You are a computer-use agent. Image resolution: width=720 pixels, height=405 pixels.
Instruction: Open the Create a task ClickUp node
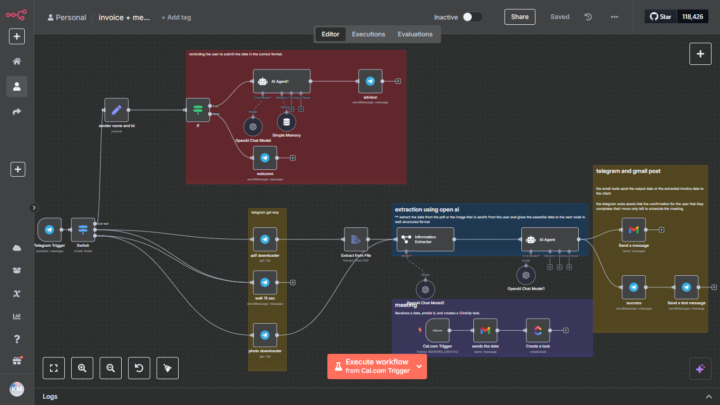click(x=537, y=330)
